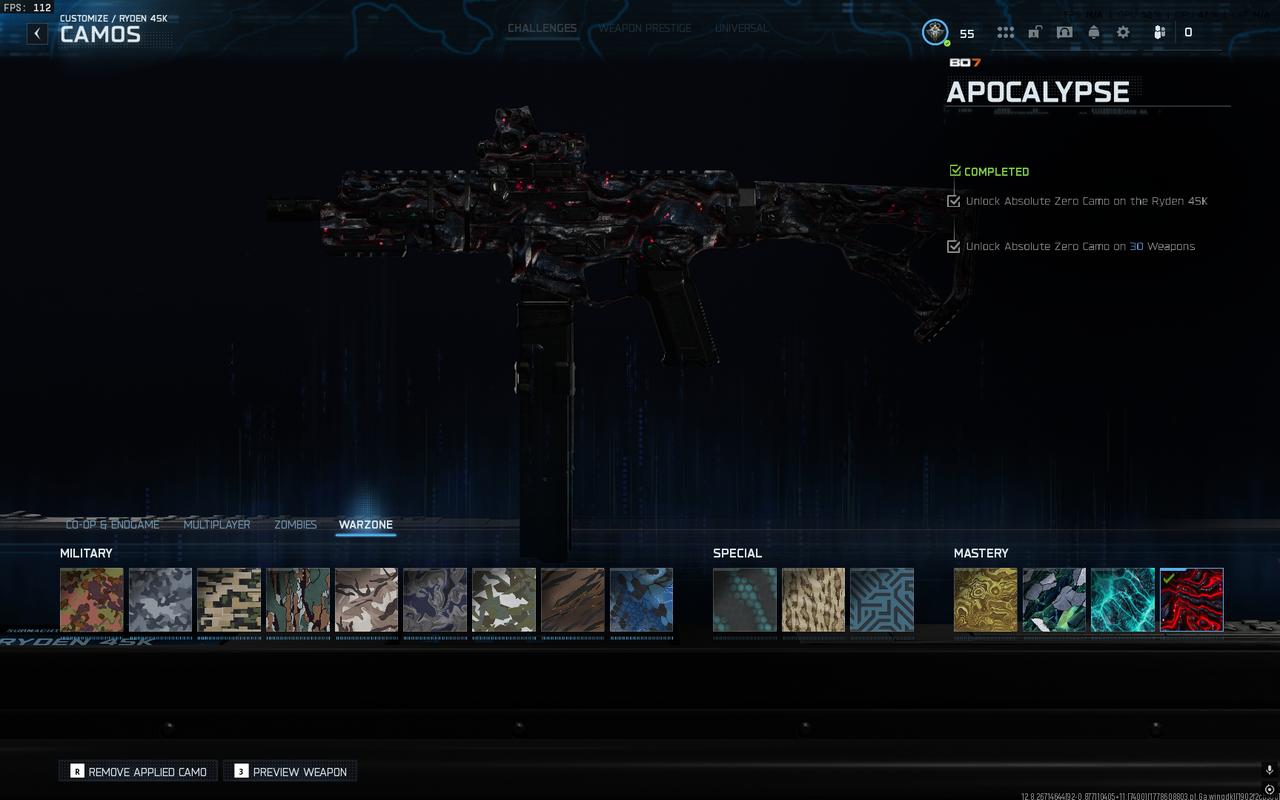Open the settings gear icon
Image resolution: width=1280 pixels, height=800 pixels.
(1123, 32)
